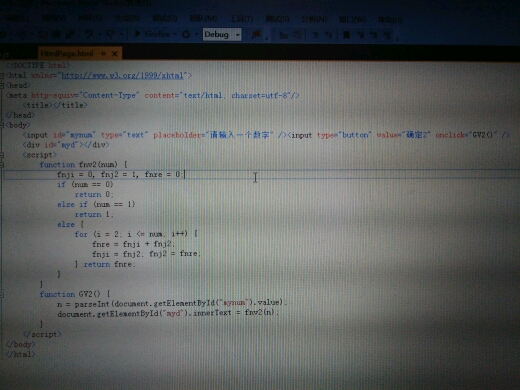Toggle a bookmark with the bookmark icon
The height and width of the screenshot is (390, 520).
pyautogui.click(x=347, y=35)
